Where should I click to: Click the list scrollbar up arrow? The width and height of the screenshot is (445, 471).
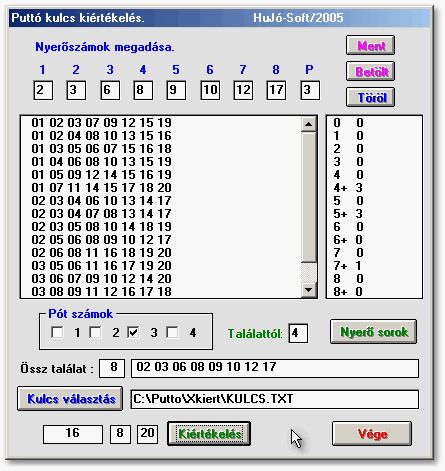(x=309, y=124)
